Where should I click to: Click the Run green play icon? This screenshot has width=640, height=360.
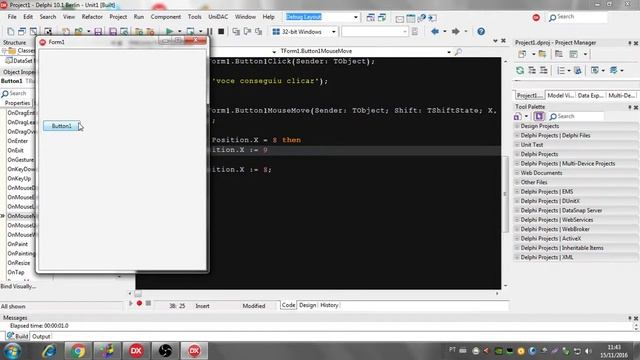tap(169, 31)
